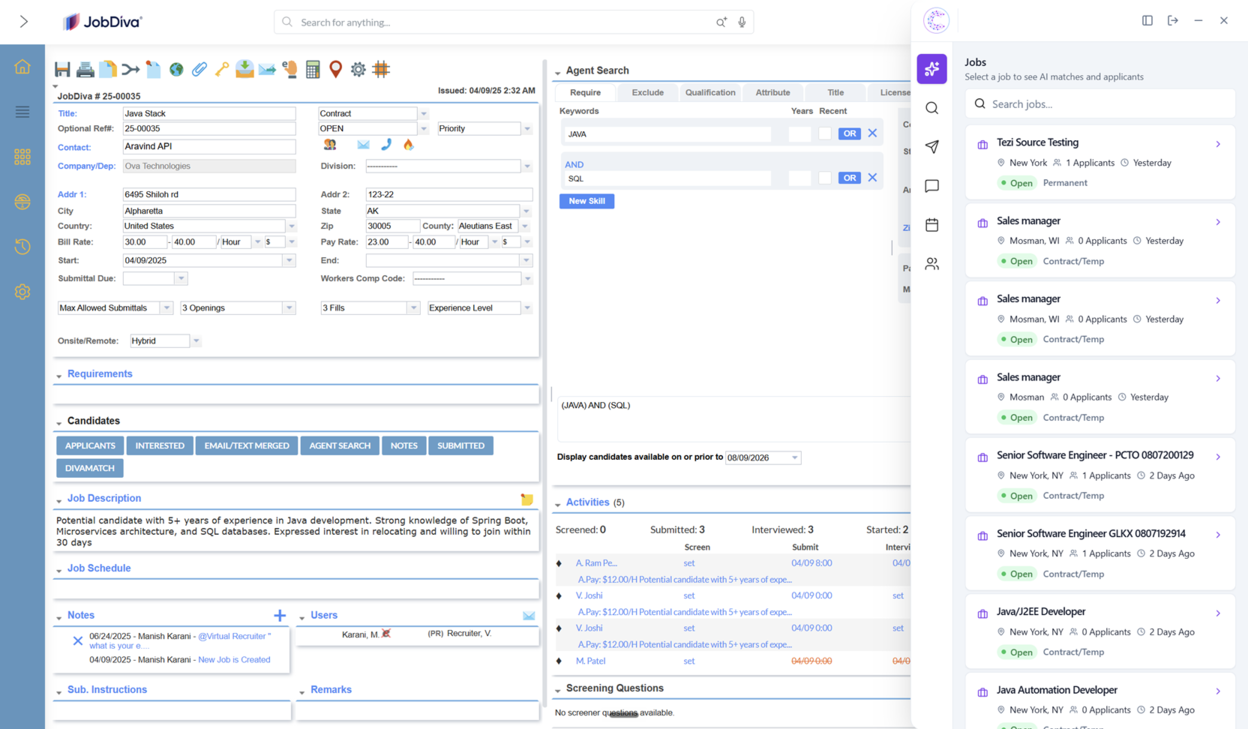Screen dimensions: 1248x729
Task: Open the availability date 08/09/2026 dropdown
Action: (x=795, y=458)
